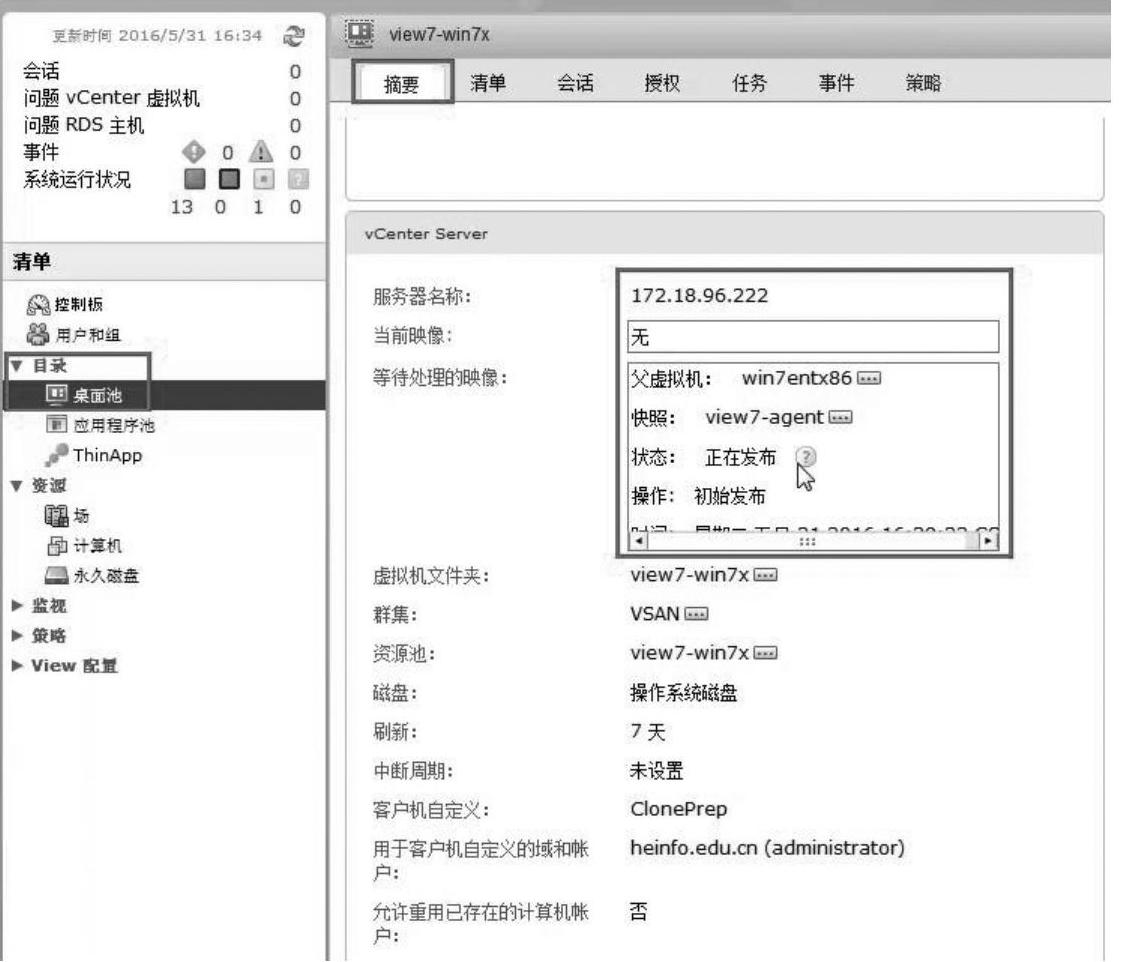Viewport: 1134px width, 962px height.
Task: Click the operating system disk (操作系统磁盘) value
Action: [x=683, y=693]
